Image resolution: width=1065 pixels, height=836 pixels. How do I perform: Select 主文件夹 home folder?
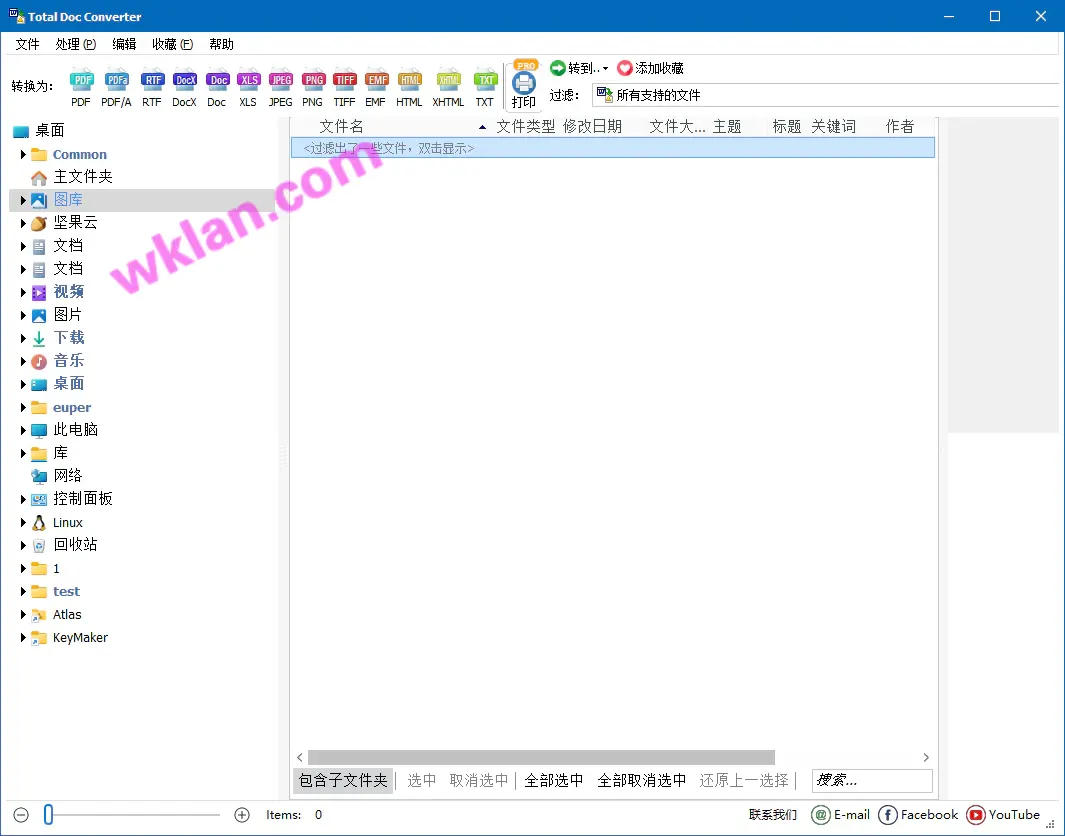click(83, 177)
